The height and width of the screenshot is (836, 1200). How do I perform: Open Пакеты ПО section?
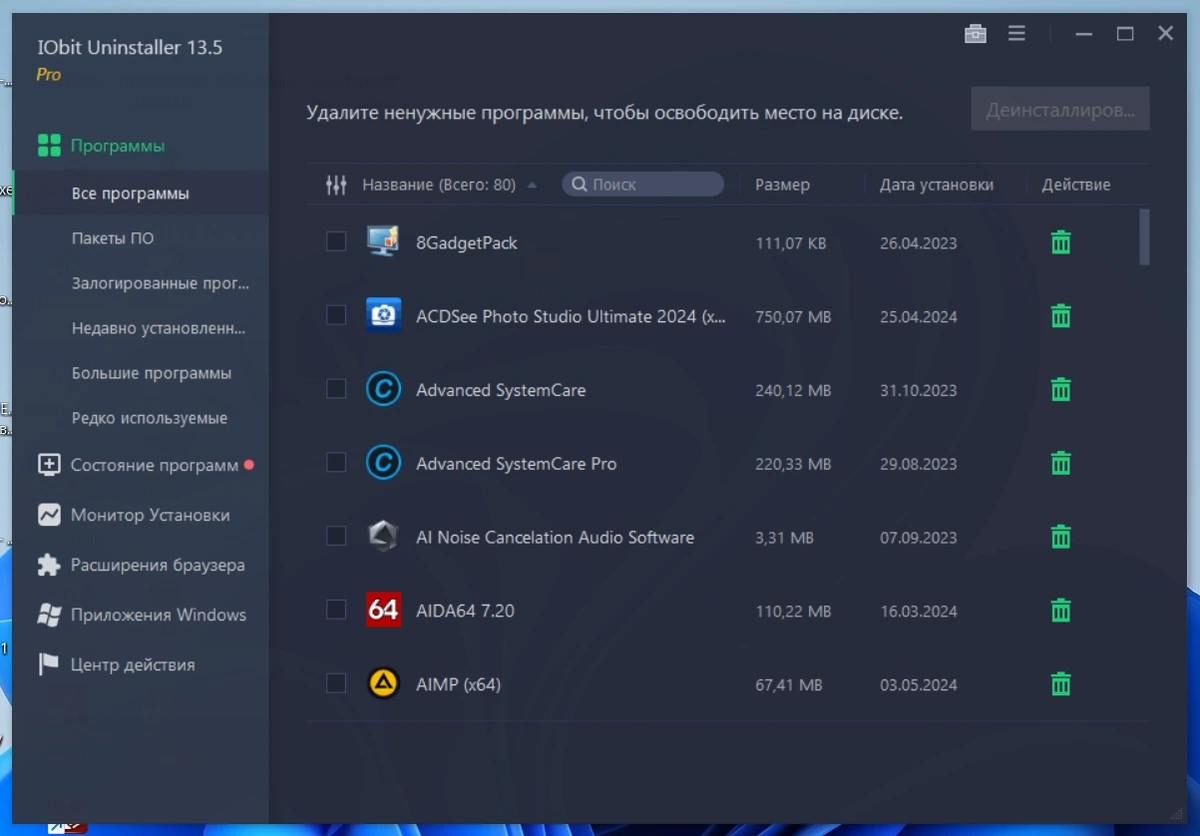pos(113,238)
